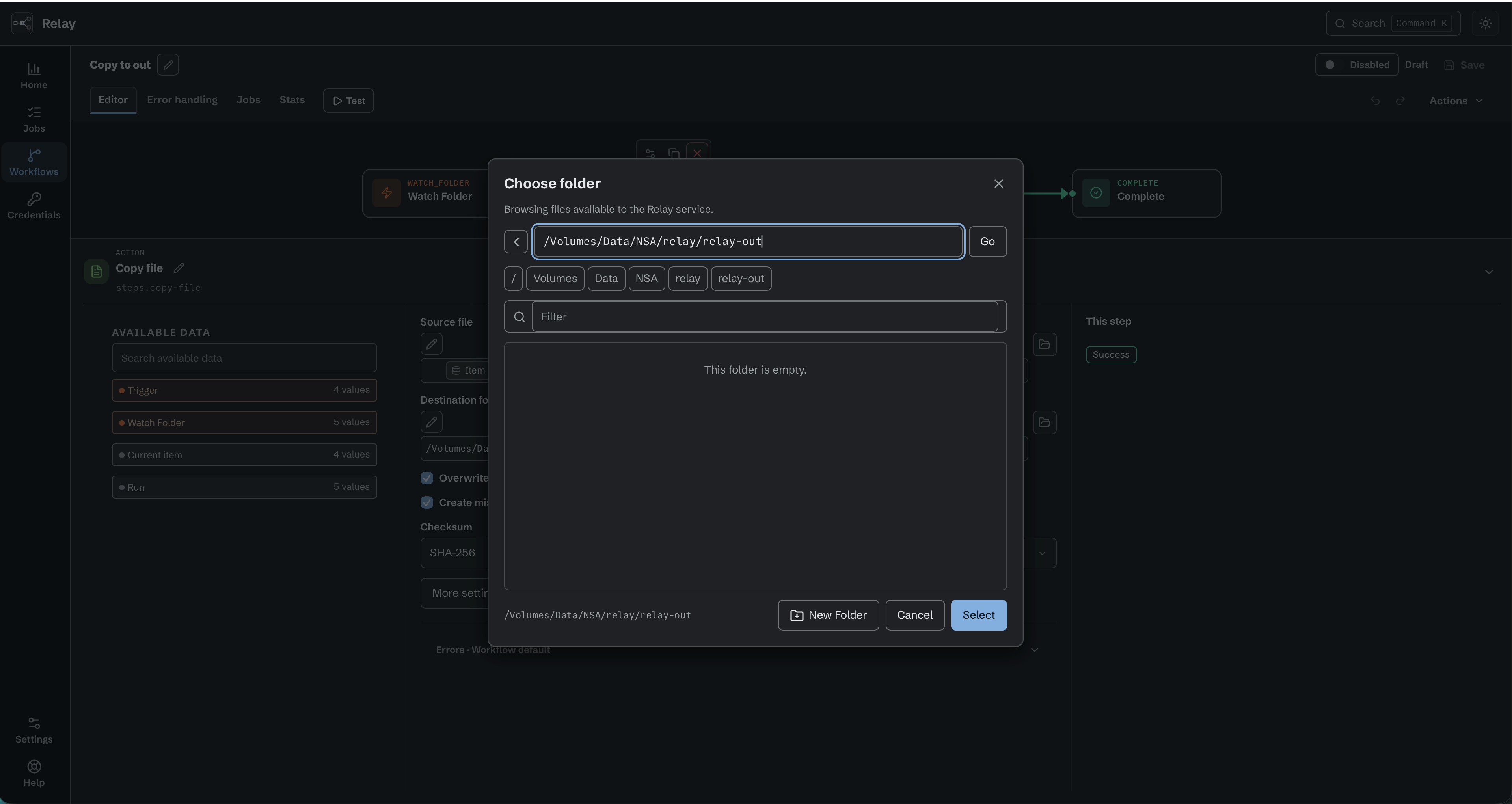
Task: Switch to the Stats tab
Action: pyautogui.click(x=292, y=100)
